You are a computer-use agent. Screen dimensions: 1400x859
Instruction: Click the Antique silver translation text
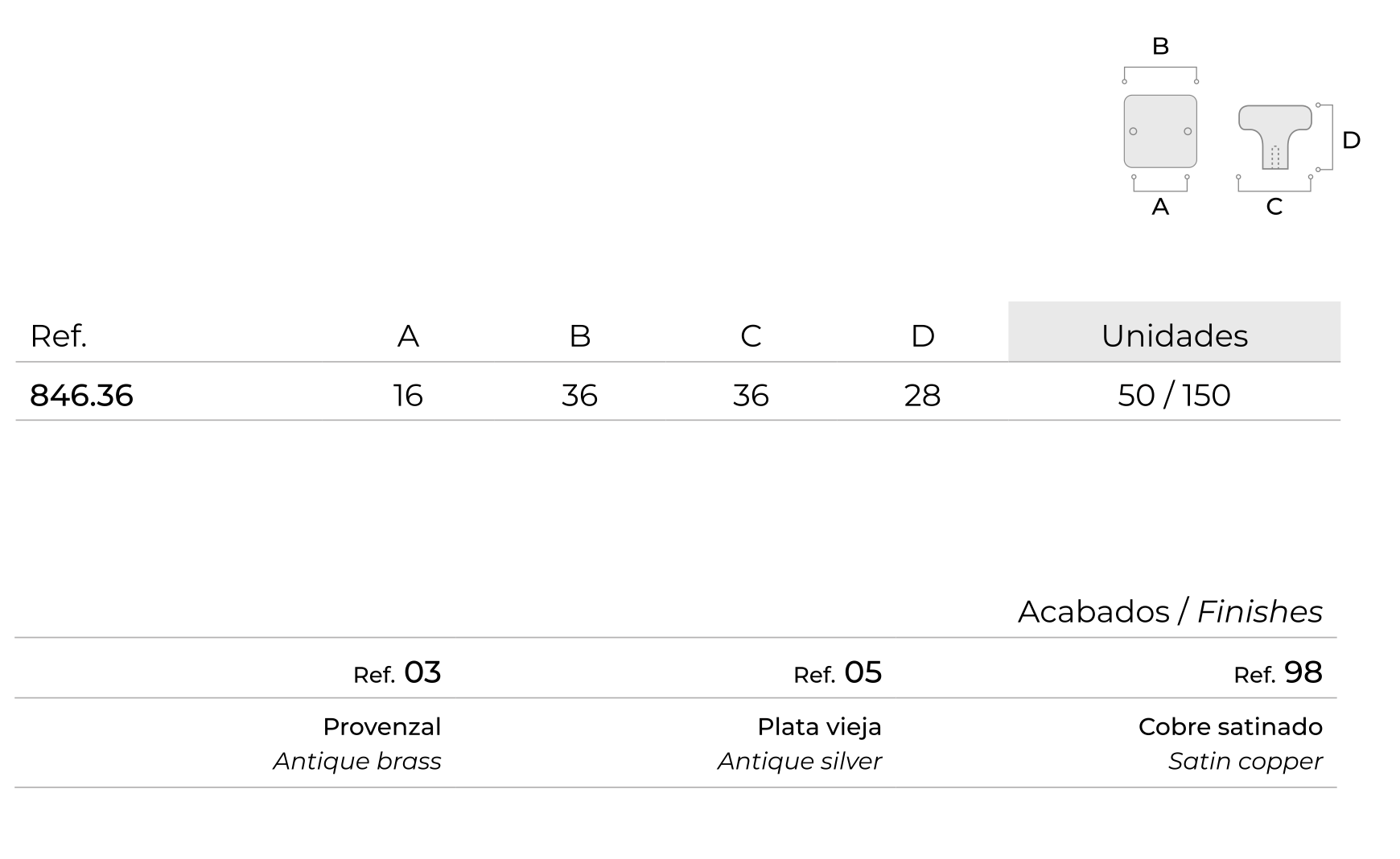tap(800, 761)
